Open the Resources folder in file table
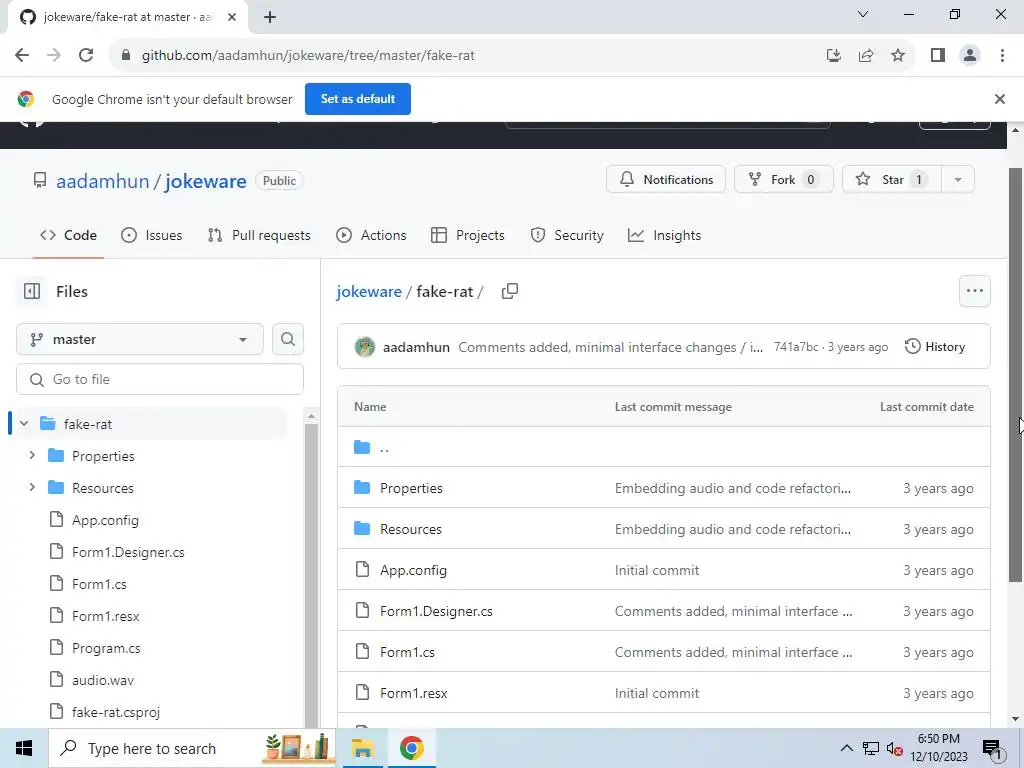The height and width of the screenshot is (768, 1024). point(411,529)
